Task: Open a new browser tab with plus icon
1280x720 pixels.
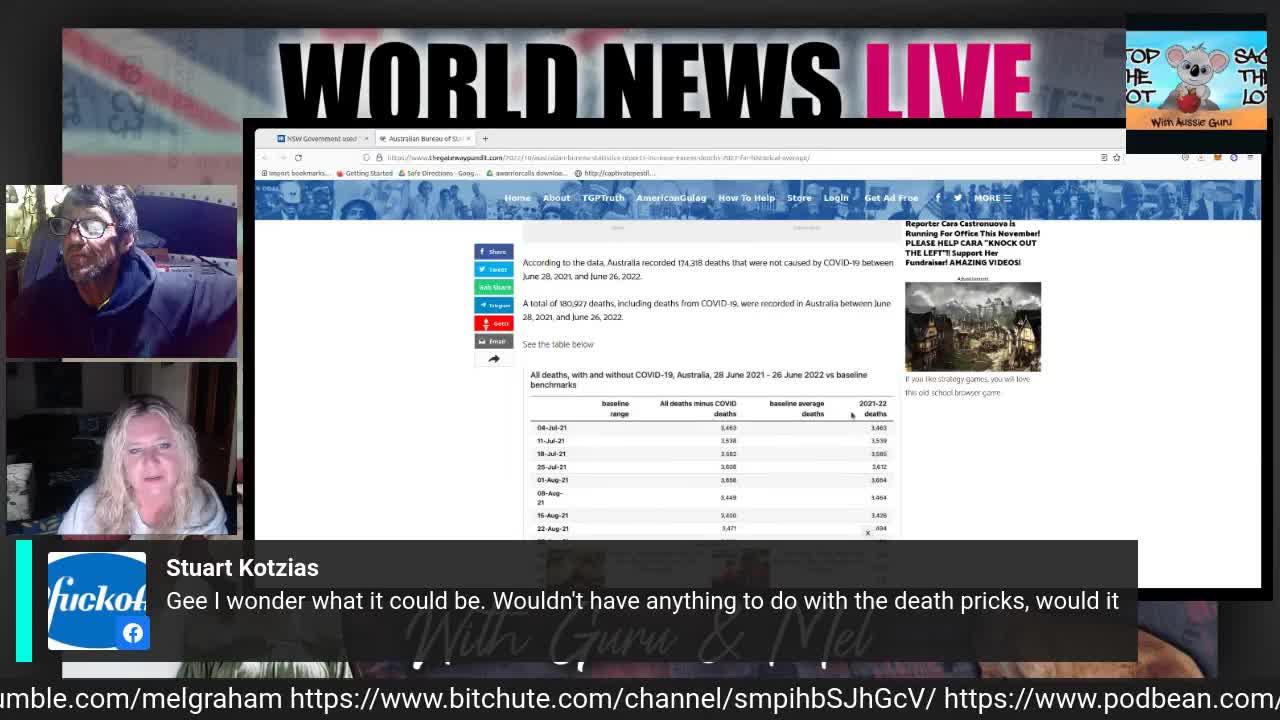Action: [485, 139]
